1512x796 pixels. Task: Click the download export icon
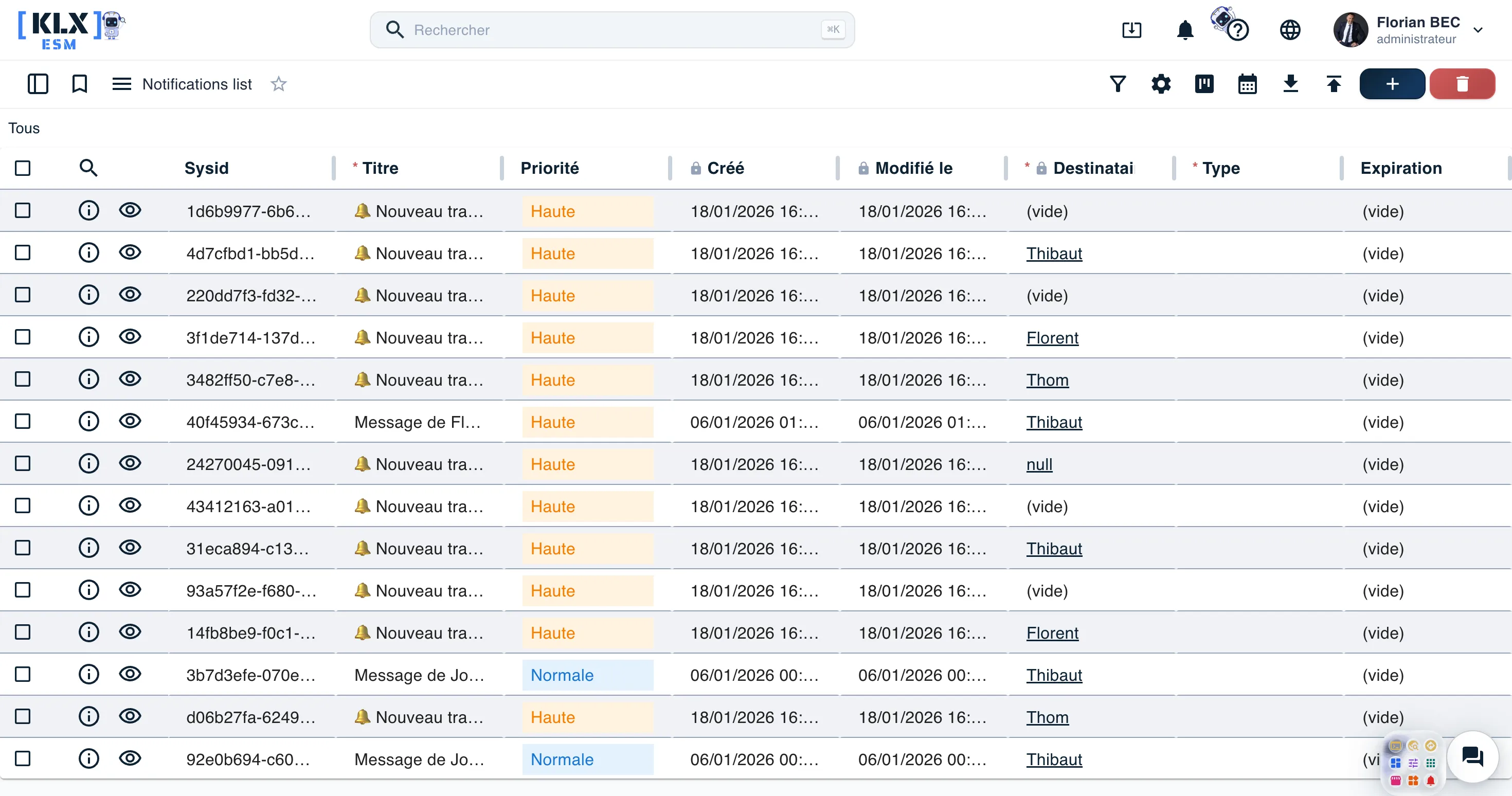(x=1290, y=84)
